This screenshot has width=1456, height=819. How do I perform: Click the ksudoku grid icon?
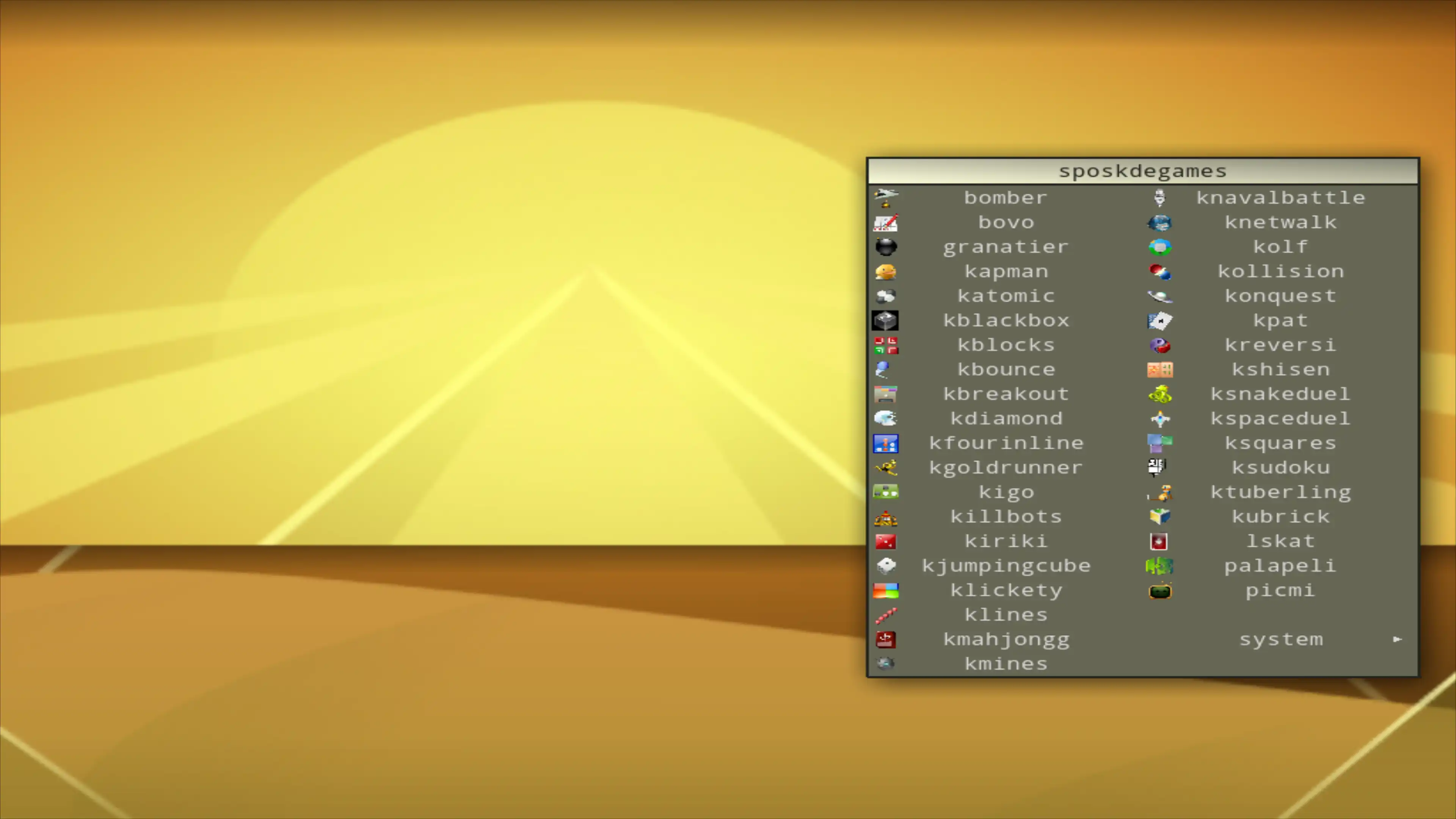coord(1158,468)
